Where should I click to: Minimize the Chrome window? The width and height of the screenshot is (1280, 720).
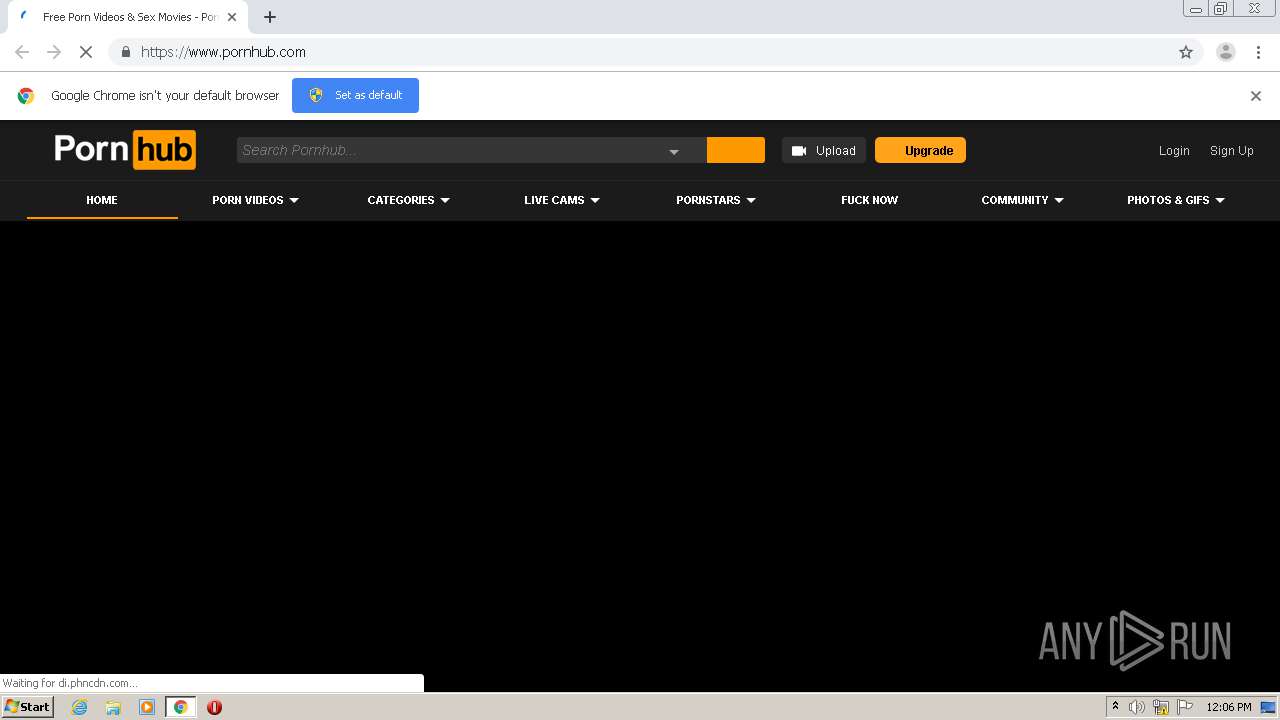[x=1196, y=9]
